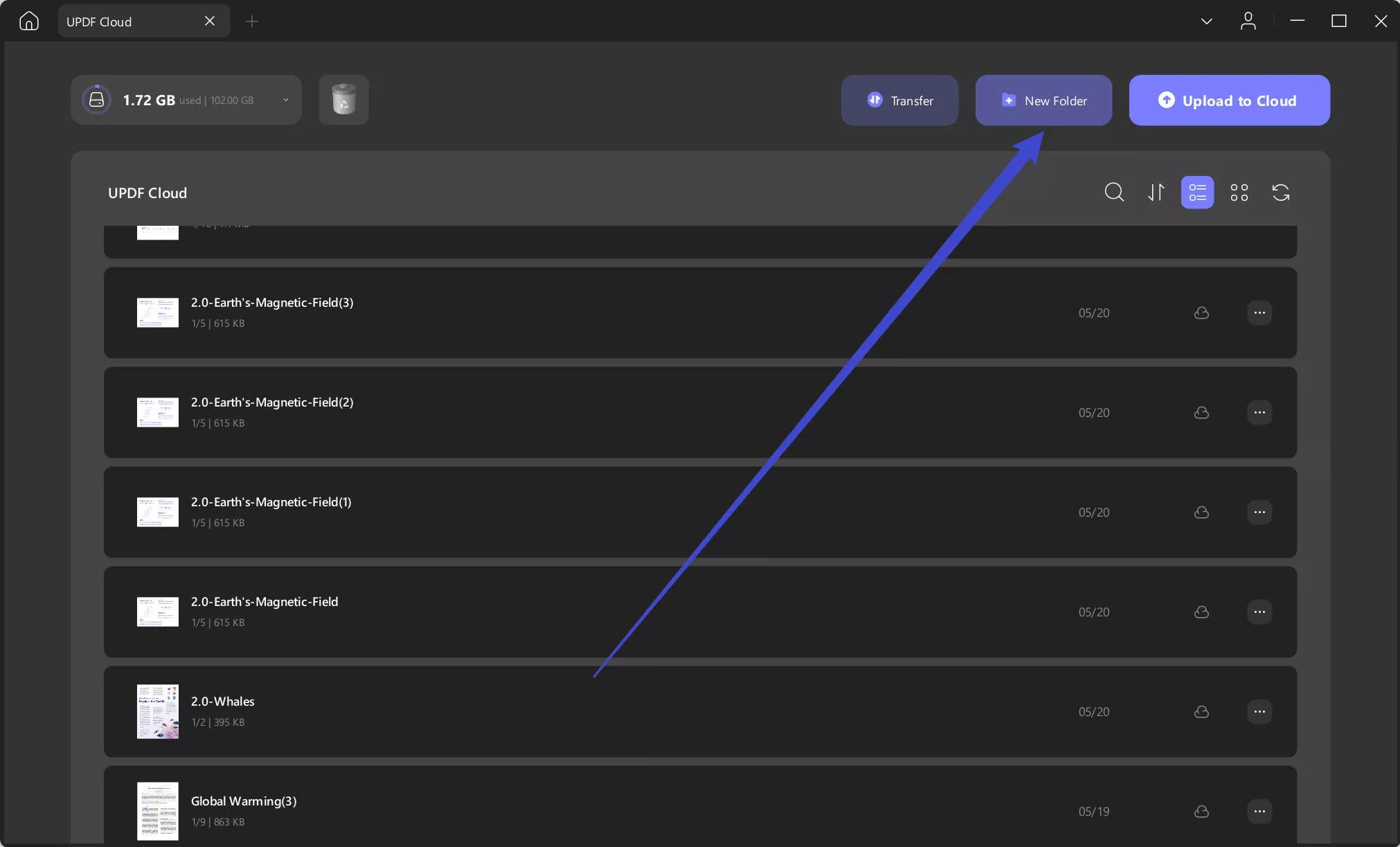Select file name 2.0-Earth's-Magnetic-Field(2)
The image size is (1400, 847).
(272, 402)
